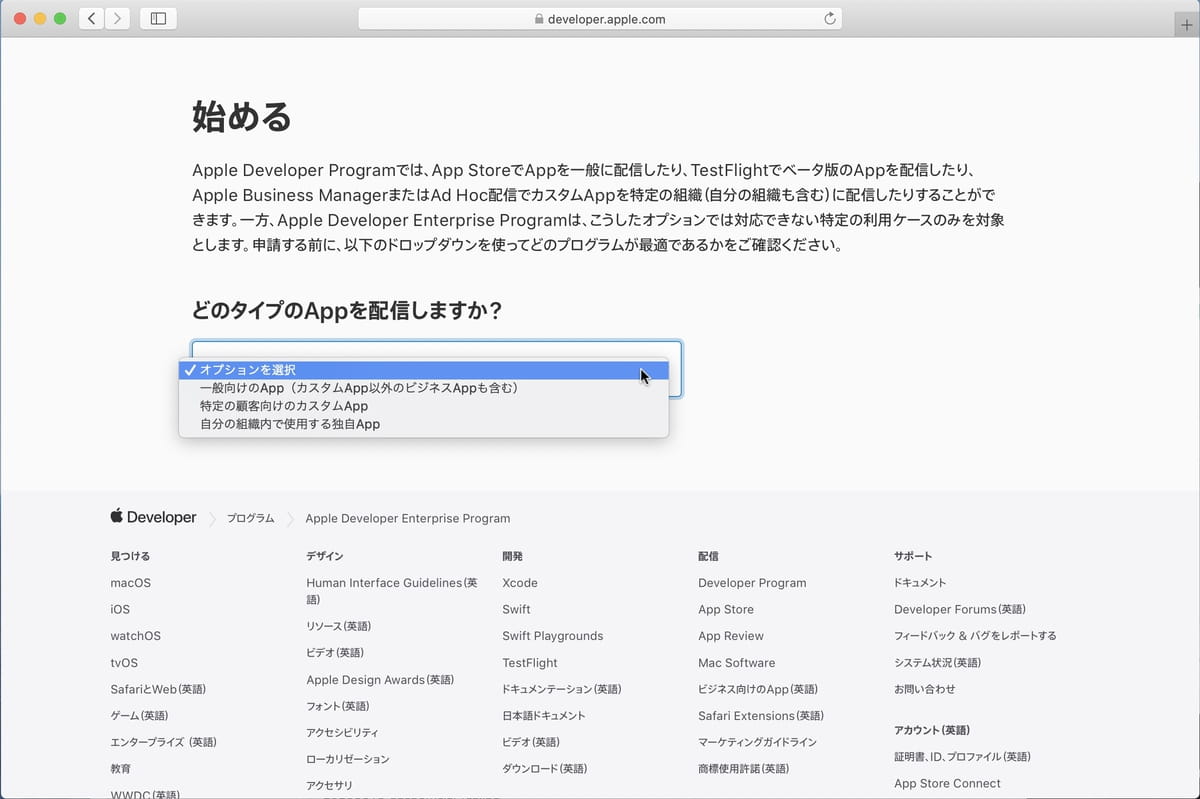Open a new tab with plus button
Image resolution: width=1200 pixels, height=799 pixels.
coord(1187,25)
